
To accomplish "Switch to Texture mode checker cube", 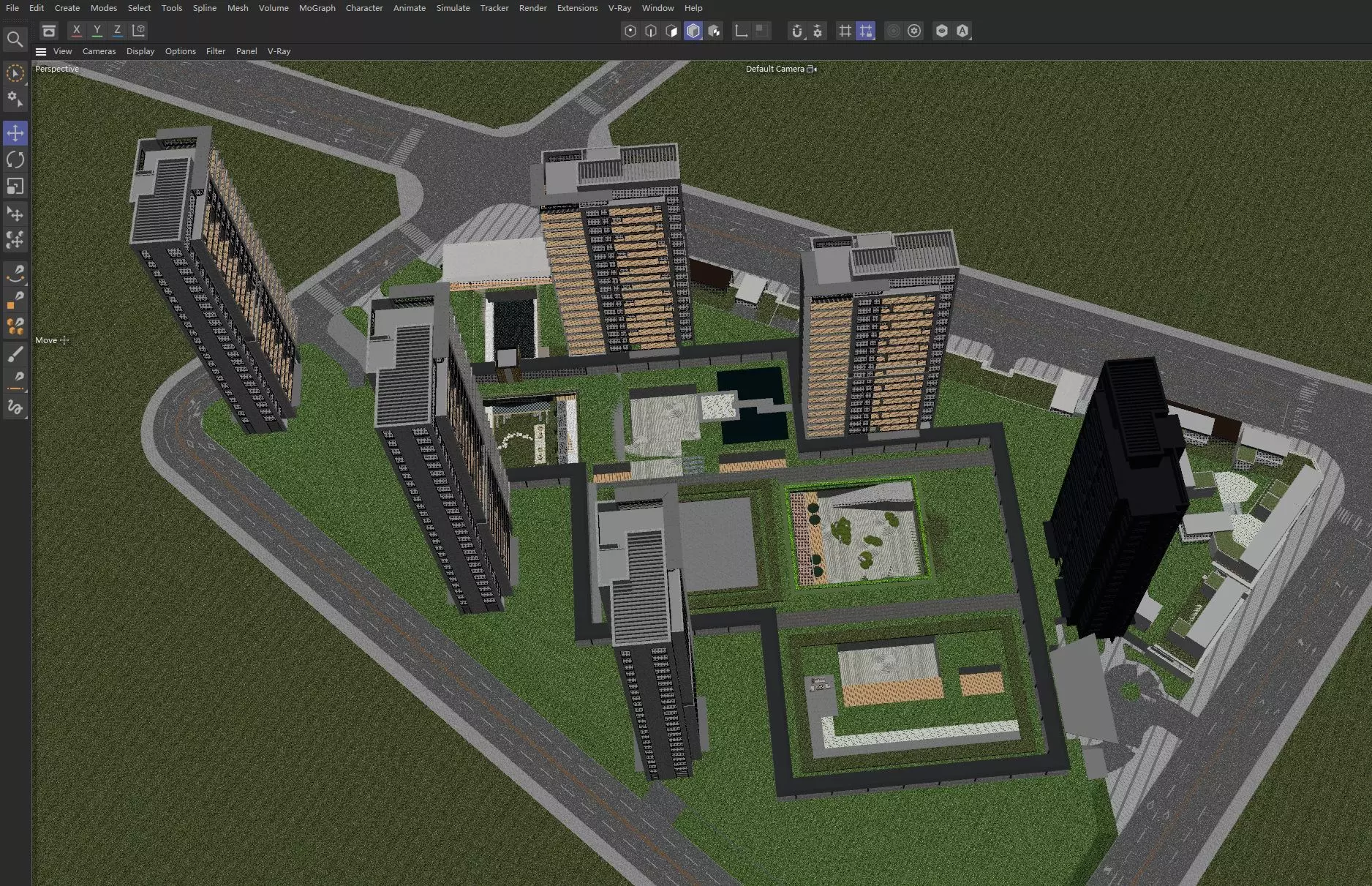I will coord(715,31).
